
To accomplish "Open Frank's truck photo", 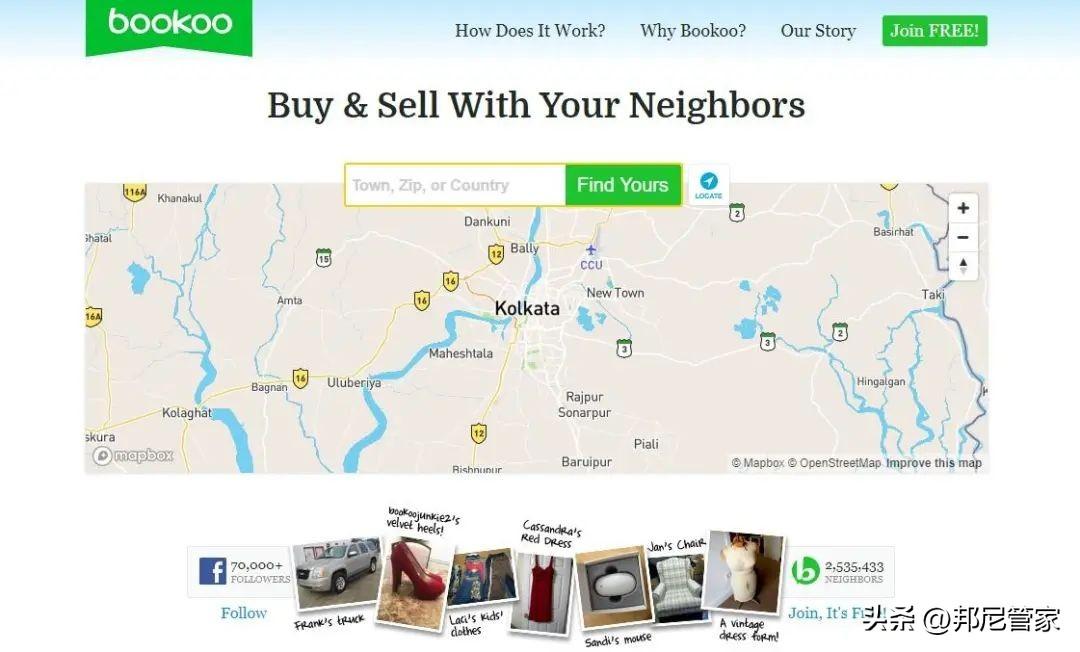I will click(337, 576).
